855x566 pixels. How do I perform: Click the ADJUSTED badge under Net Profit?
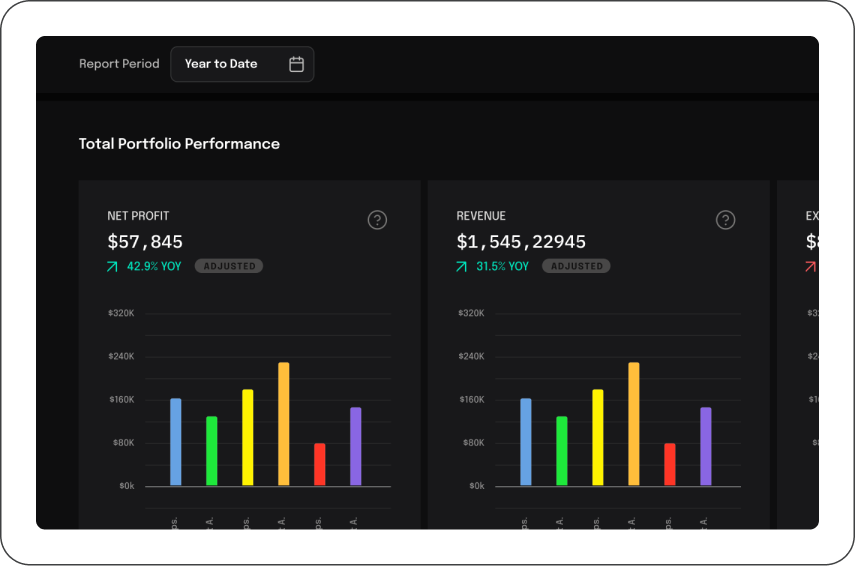point(228,267)
